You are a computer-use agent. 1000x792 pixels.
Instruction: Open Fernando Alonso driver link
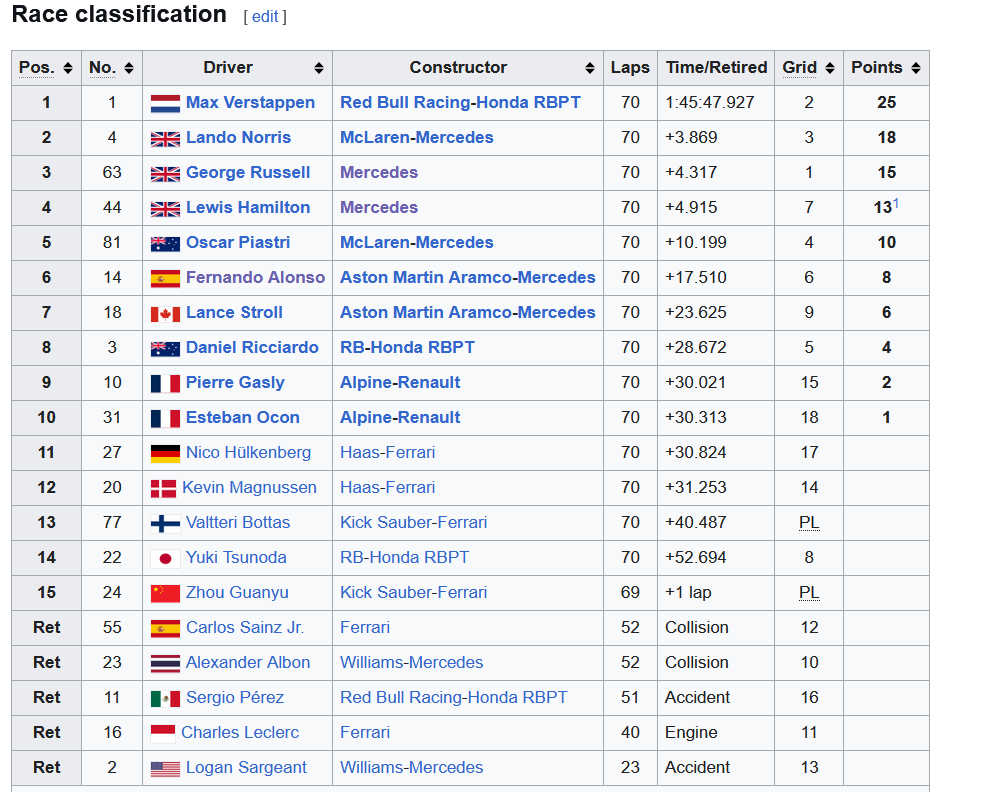[255, 277]
